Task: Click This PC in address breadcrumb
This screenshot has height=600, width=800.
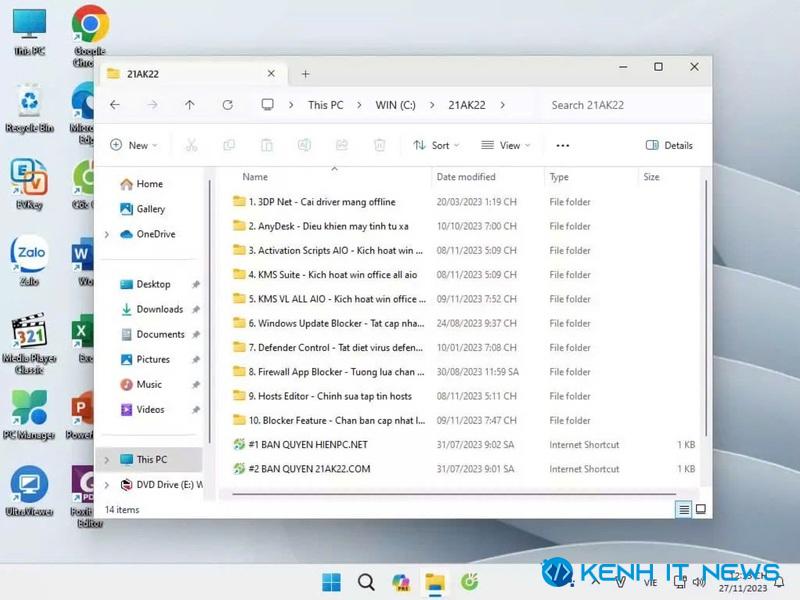Action: pyautogui.click(x=326, y=105)
